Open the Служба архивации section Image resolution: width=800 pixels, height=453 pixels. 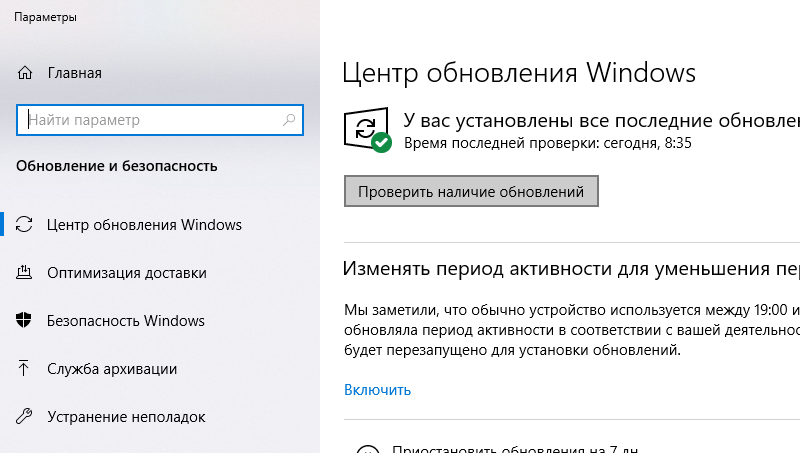click(x=111, y=369)
